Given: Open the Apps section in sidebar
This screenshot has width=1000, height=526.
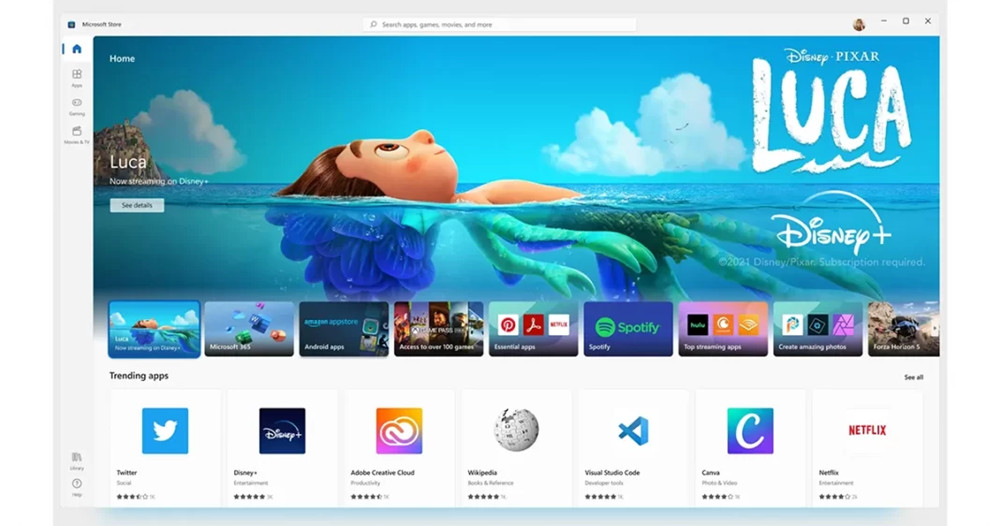Looking at the screenshot, I should tap(77, 76).
